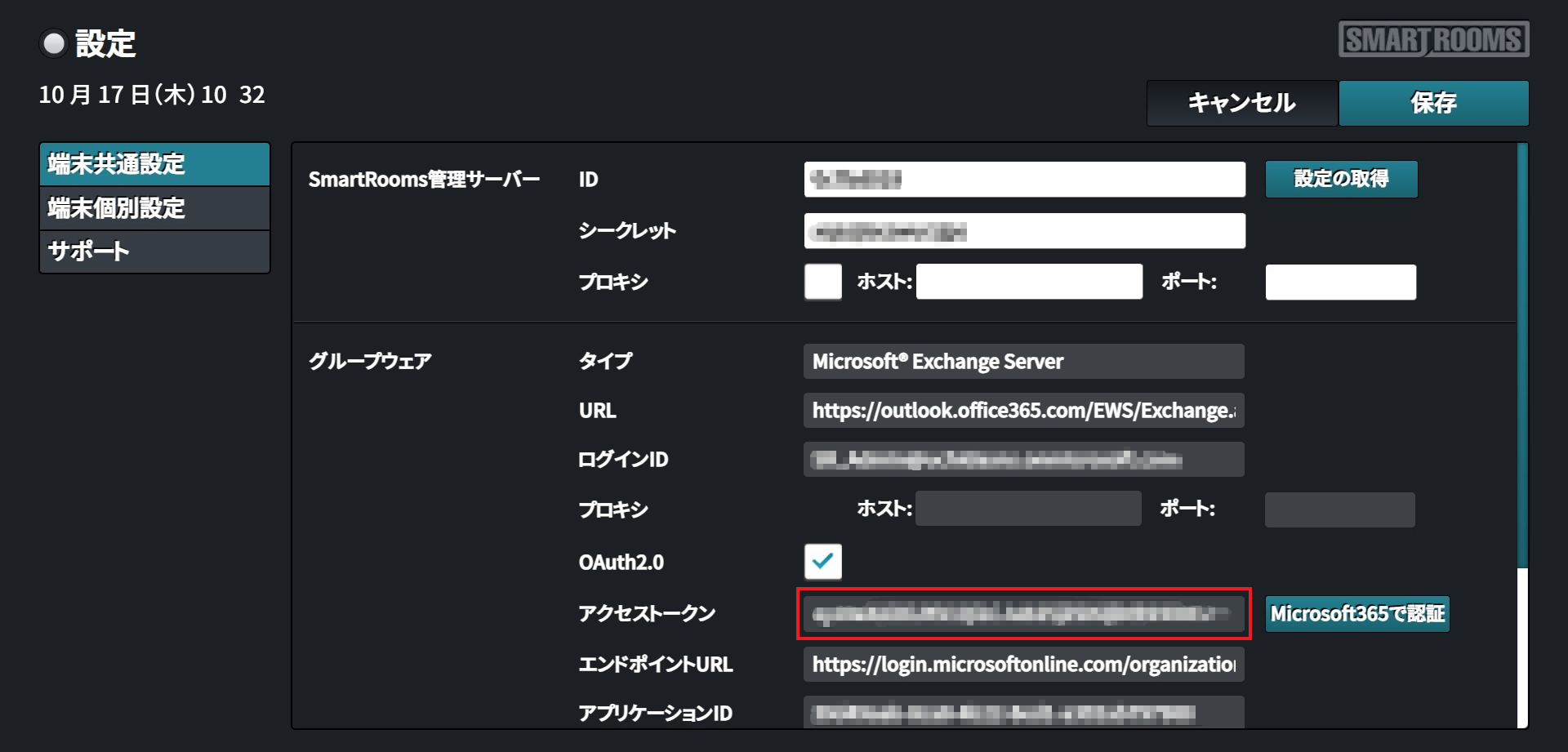This screenshot has height=752, width=1568.
Task: Click the round icon beside 設定 title
Action: 54,43
